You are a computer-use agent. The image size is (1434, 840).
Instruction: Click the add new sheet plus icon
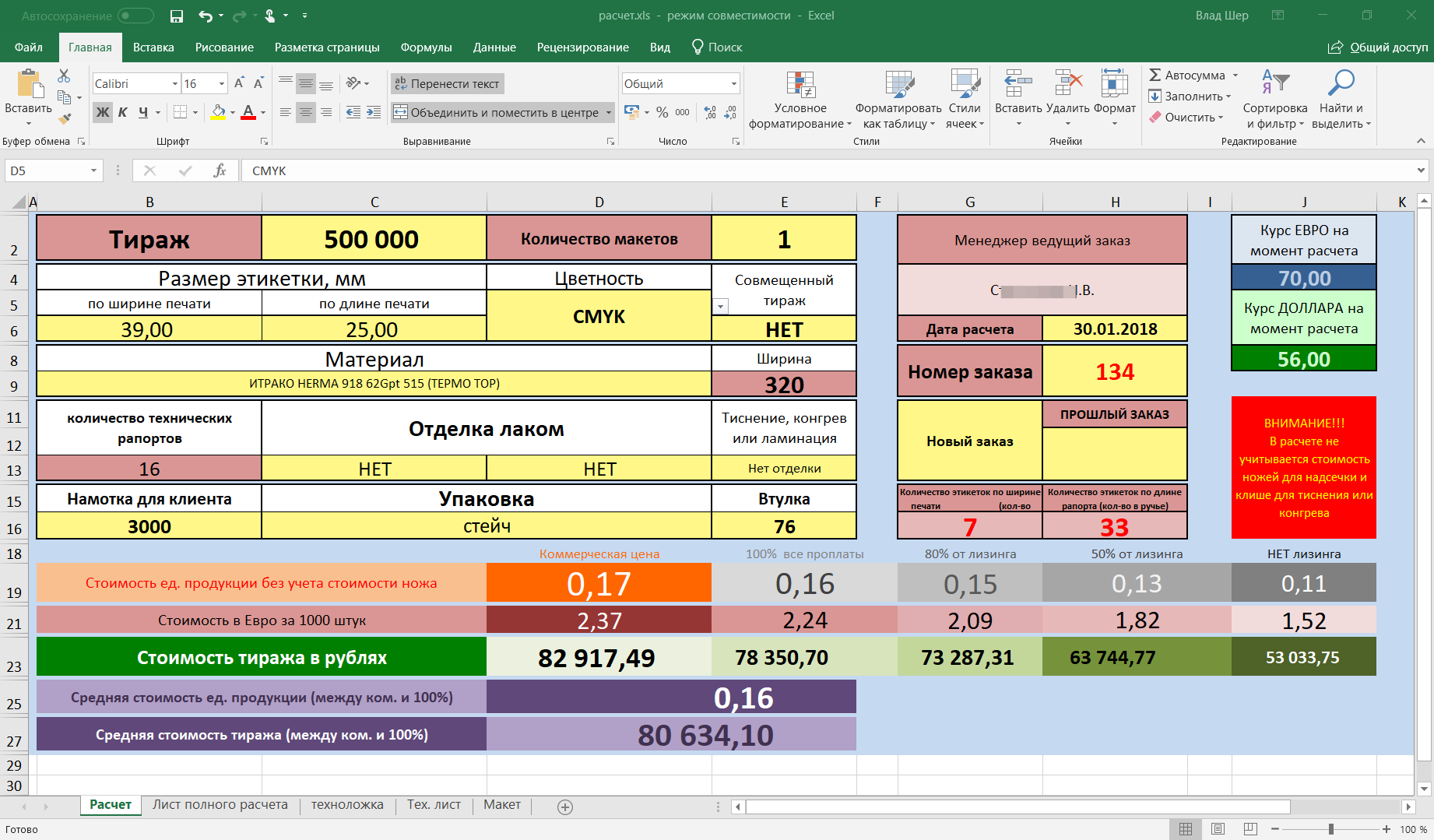click(x=565, y=807)
